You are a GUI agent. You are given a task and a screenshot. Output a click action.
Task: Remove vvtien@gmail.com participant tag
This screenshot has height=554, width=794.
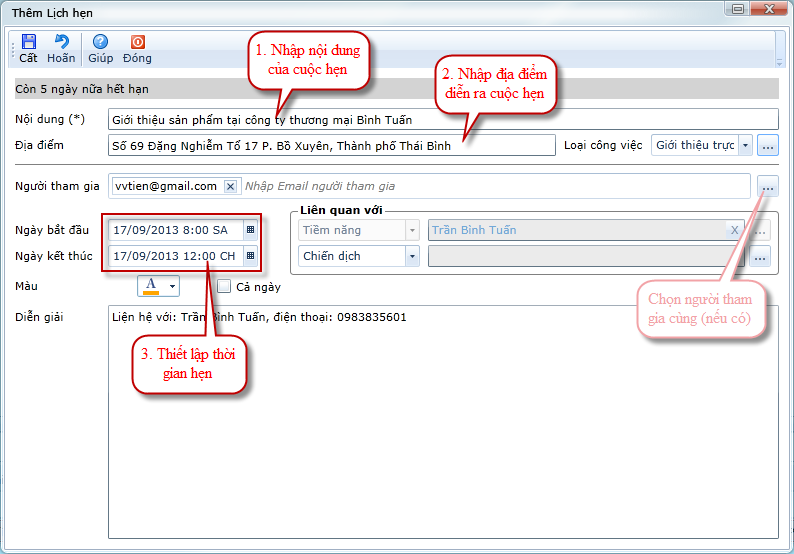[230, 186]
